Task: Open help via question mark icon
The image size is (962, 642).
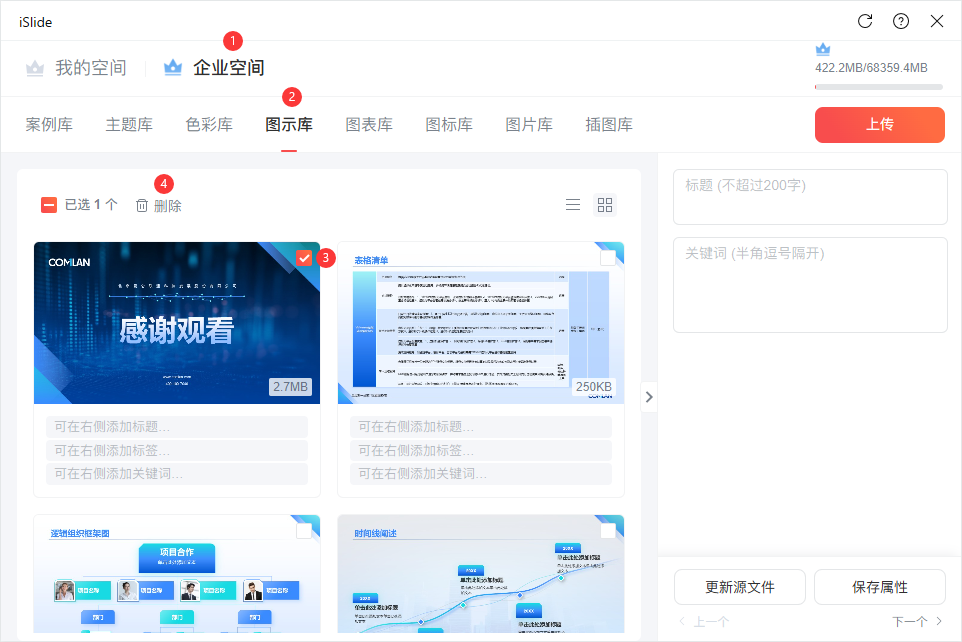Action: pos(901,21)
